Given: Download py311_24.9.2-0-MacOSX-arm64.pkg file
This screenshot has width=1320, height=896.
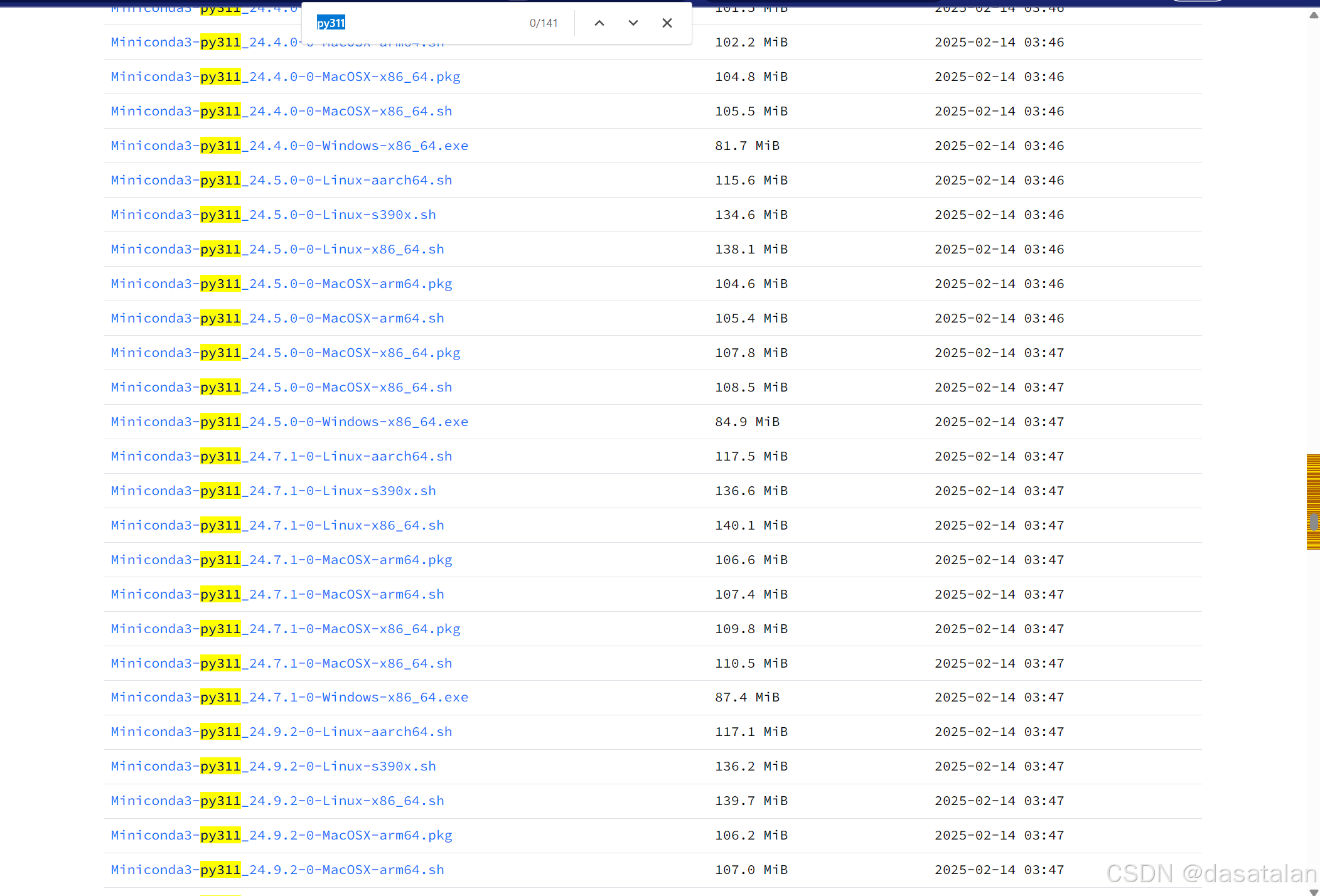Looking at the screenshot, I should tap(281, 835).
